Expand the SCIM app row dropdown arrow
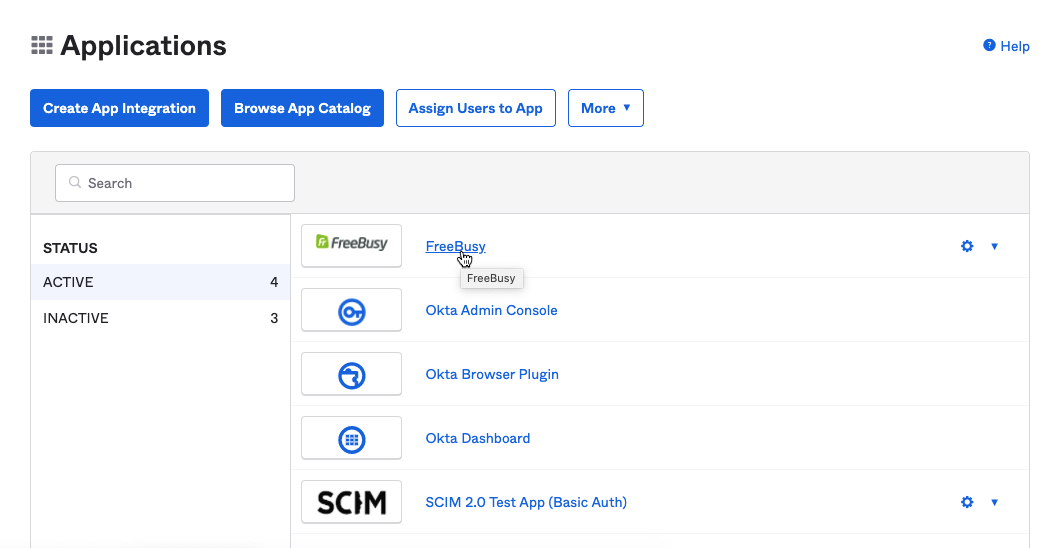This screenshot has height=548, width=1056. pyautogui.click(x=994, y=502)
